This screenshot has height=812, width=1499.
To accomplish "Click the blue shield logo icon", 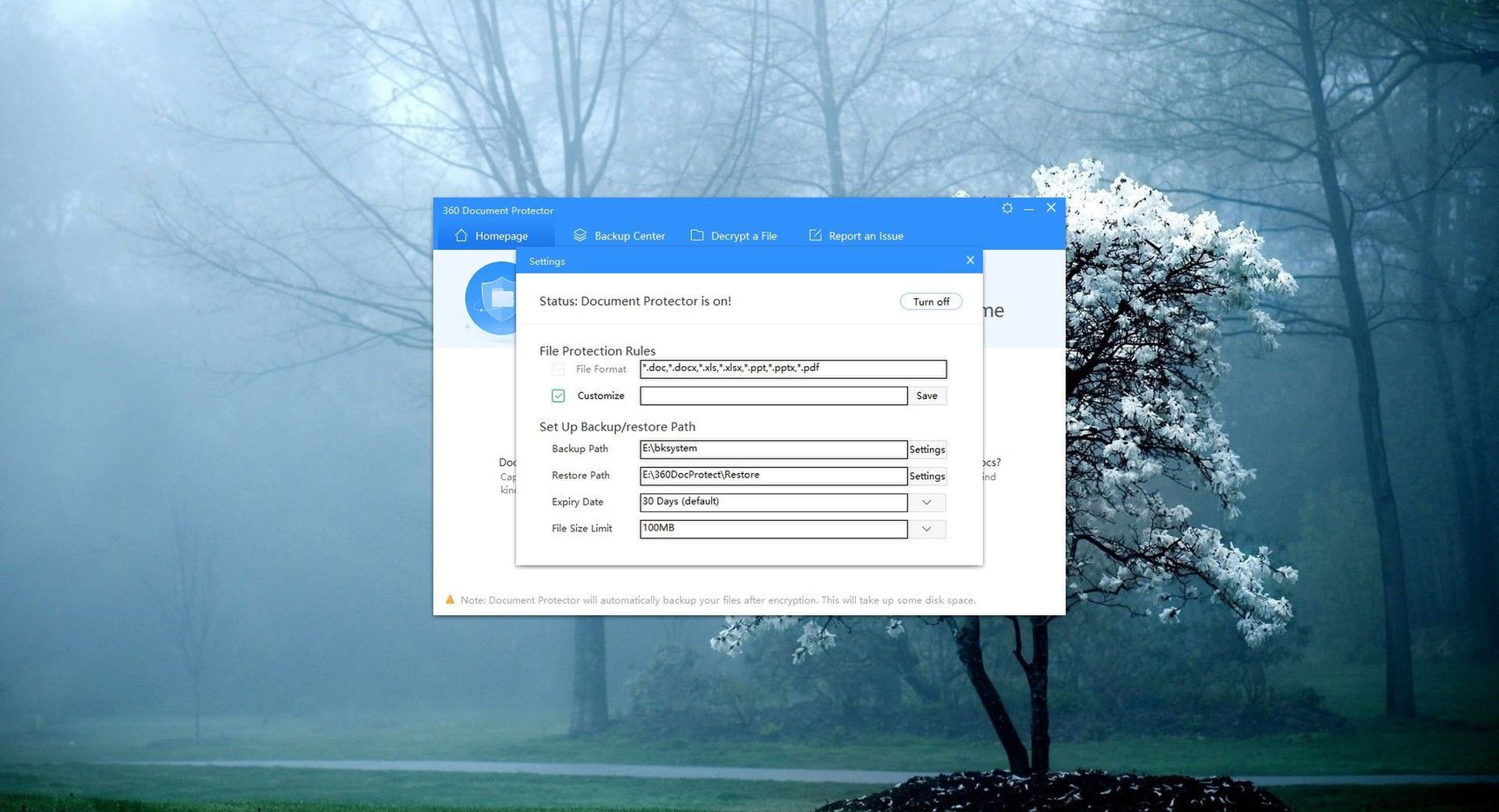I will pyautogui.click(x=492, y=298).
